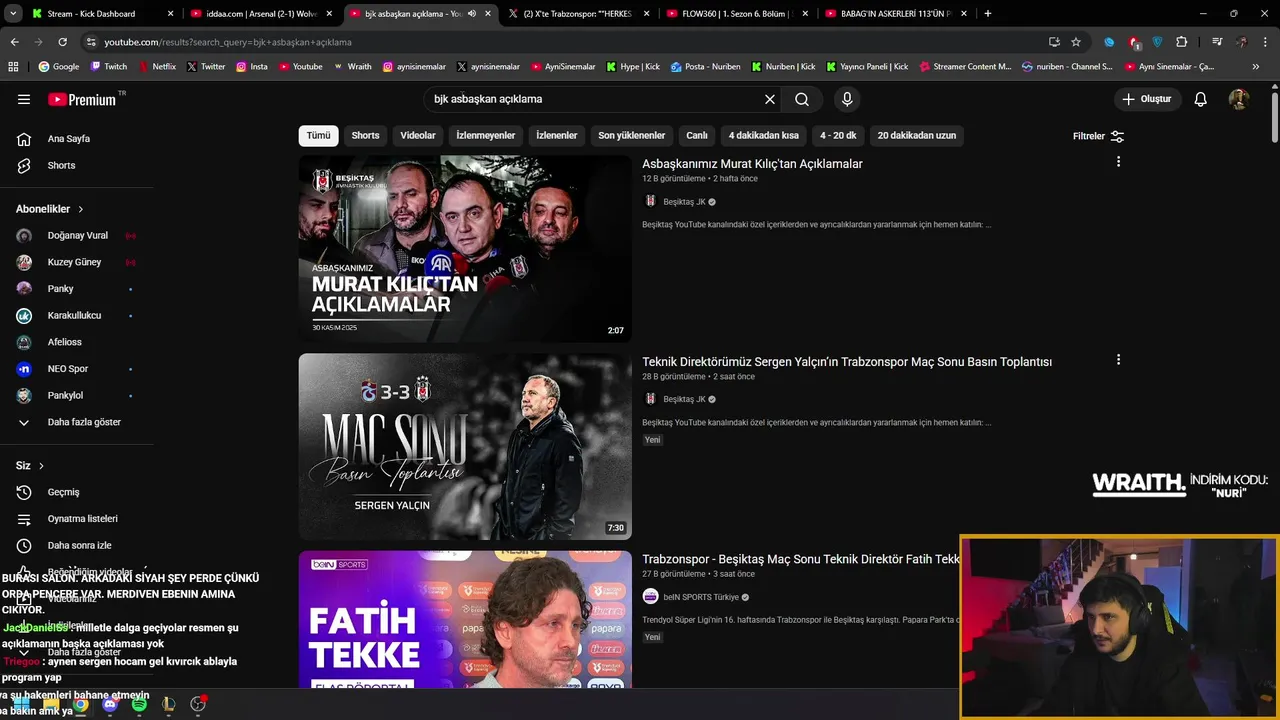Image resolution: width=1280 pixels, height=720 pixels.
Task: Switch to X'te Trabzonspor tab
Action: (x=578, y=13)
